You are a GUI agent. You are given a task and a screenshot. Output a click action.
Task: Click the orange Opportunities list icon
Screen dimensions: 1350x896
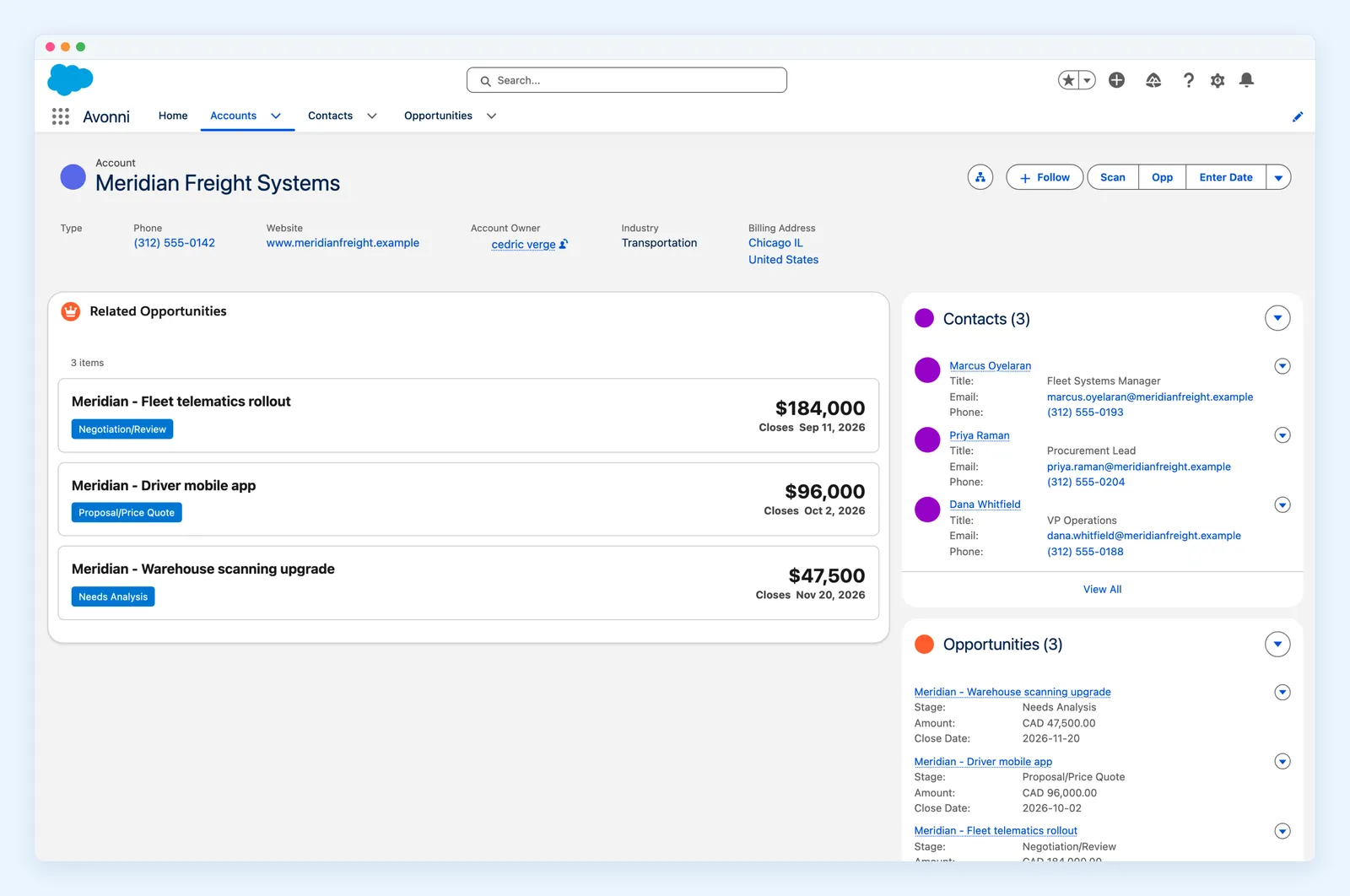925,644
